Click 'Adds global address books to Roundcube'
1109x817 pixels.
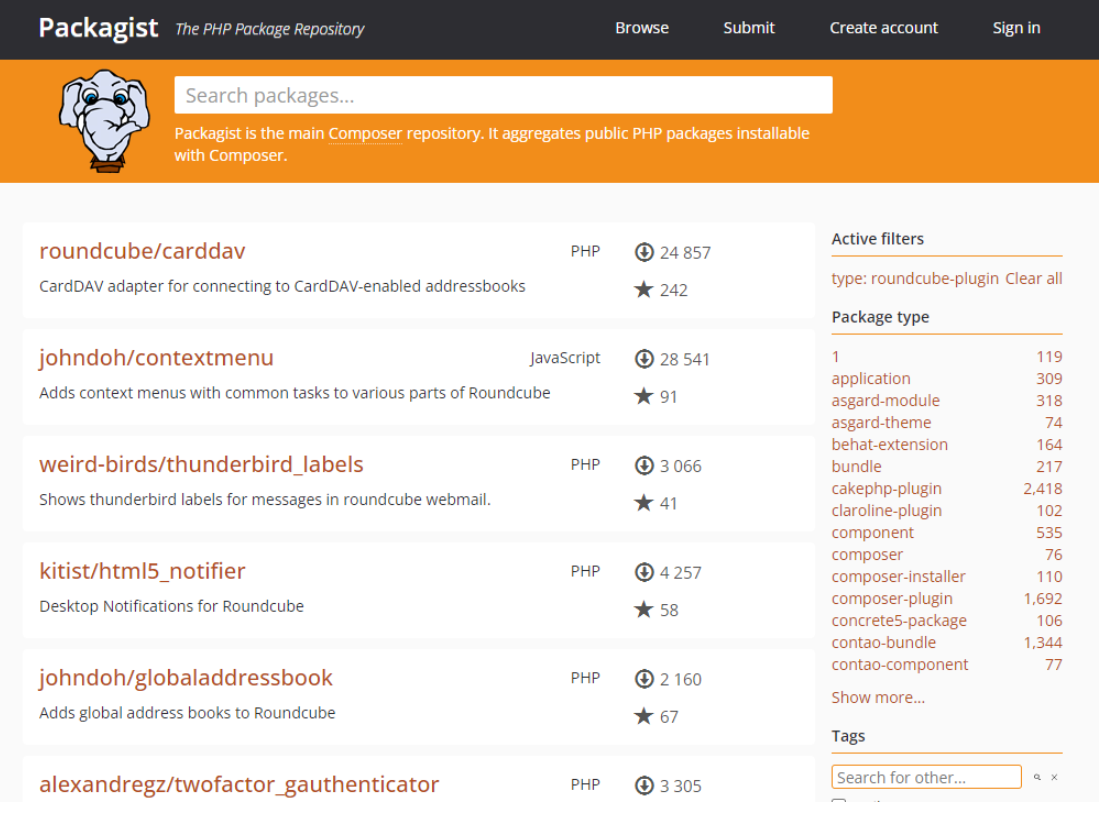click(187, 713)
